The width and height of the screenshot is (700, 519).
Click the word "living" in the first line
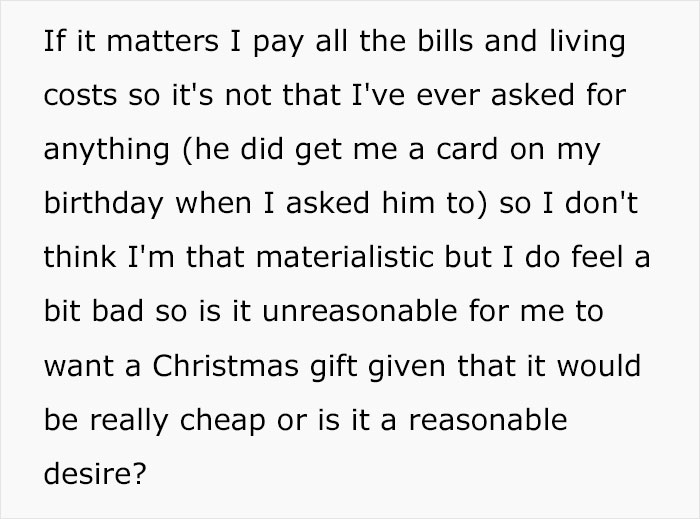(x=587, y=43)
